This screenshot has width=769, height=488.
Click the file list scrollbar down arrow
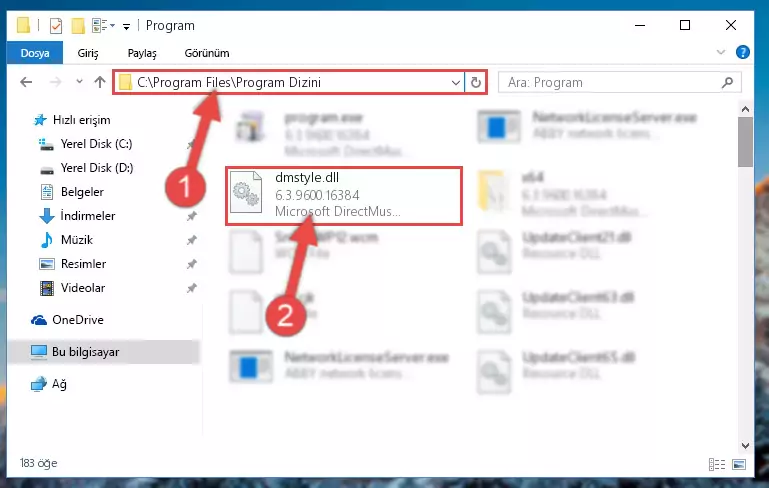(745, 445)
